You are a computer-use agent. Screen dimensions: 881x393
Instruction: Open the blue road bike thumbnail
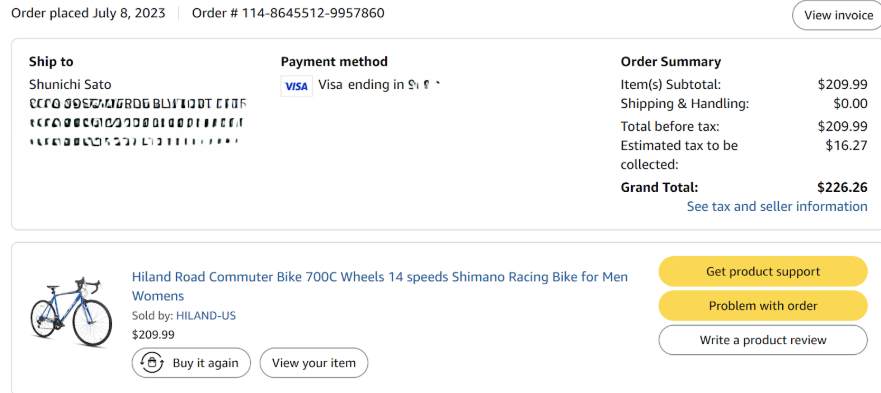pos(71,313)
